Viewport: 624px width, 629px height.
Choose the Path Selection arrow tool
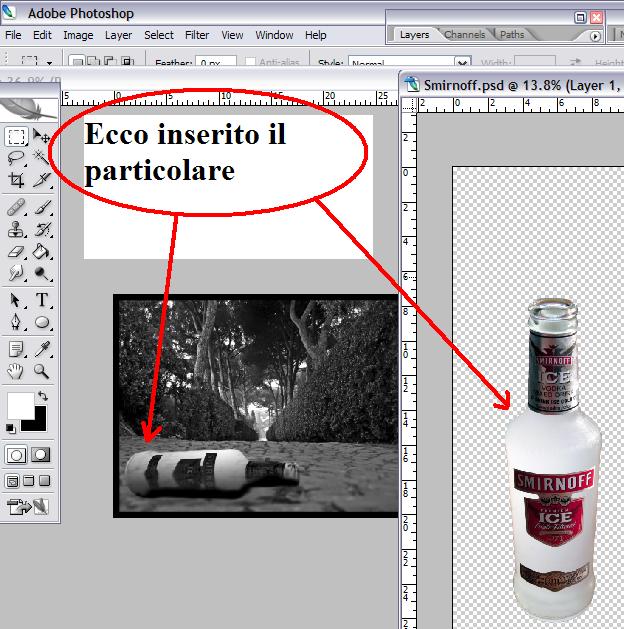16,300
